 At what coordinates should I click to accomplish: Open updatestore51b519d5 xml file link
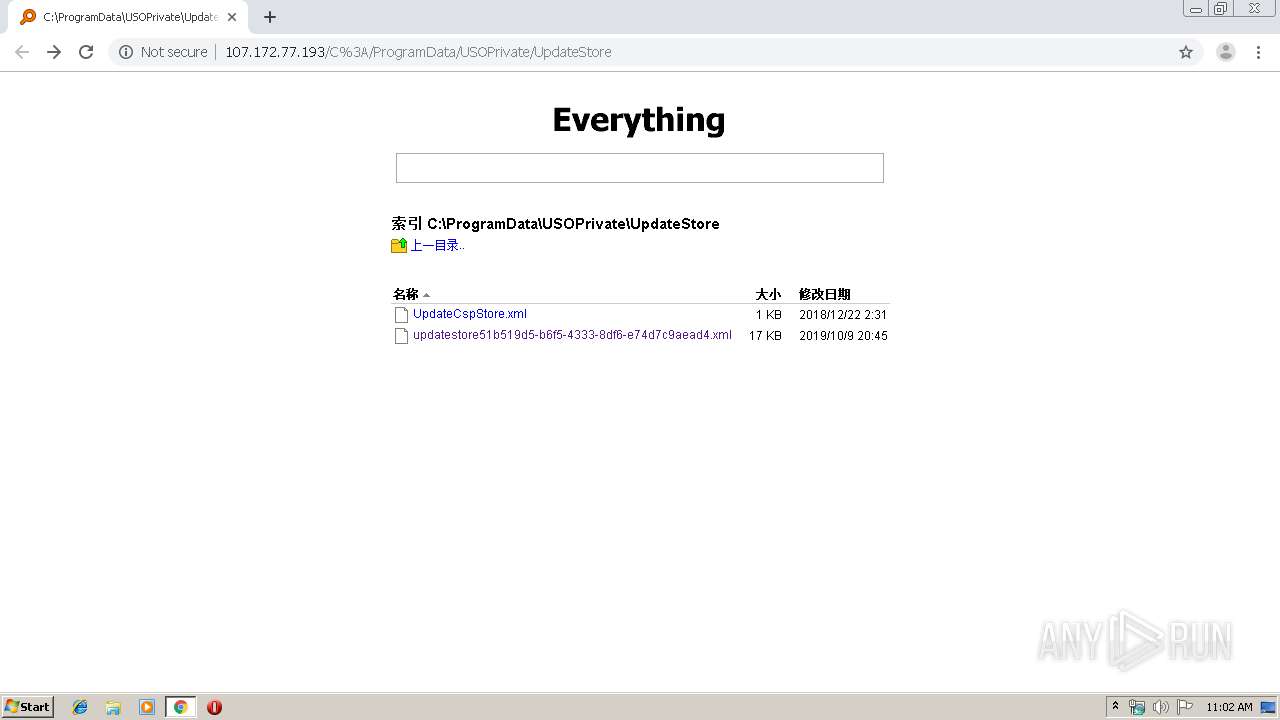572,335
